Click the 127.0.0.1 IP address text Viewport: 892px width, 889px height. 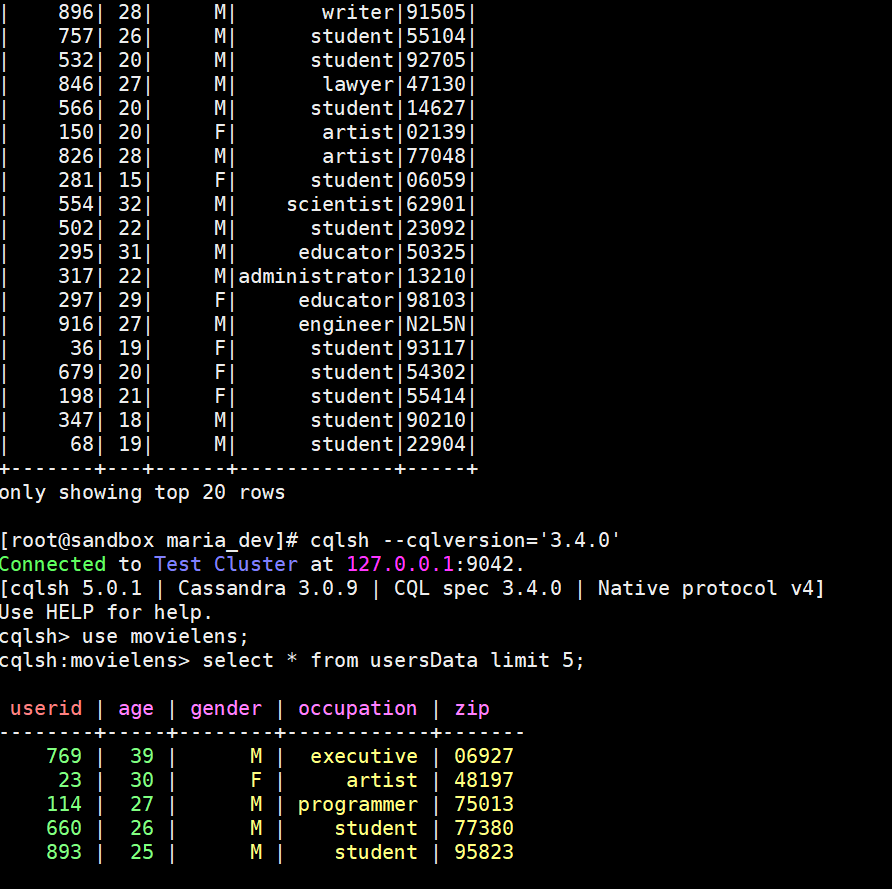tap(400, 564)
